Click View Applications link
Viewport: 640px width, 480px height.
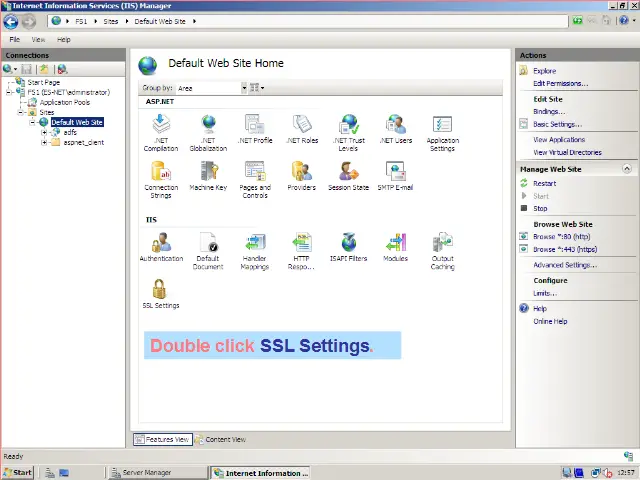click(x=559, y=140)
